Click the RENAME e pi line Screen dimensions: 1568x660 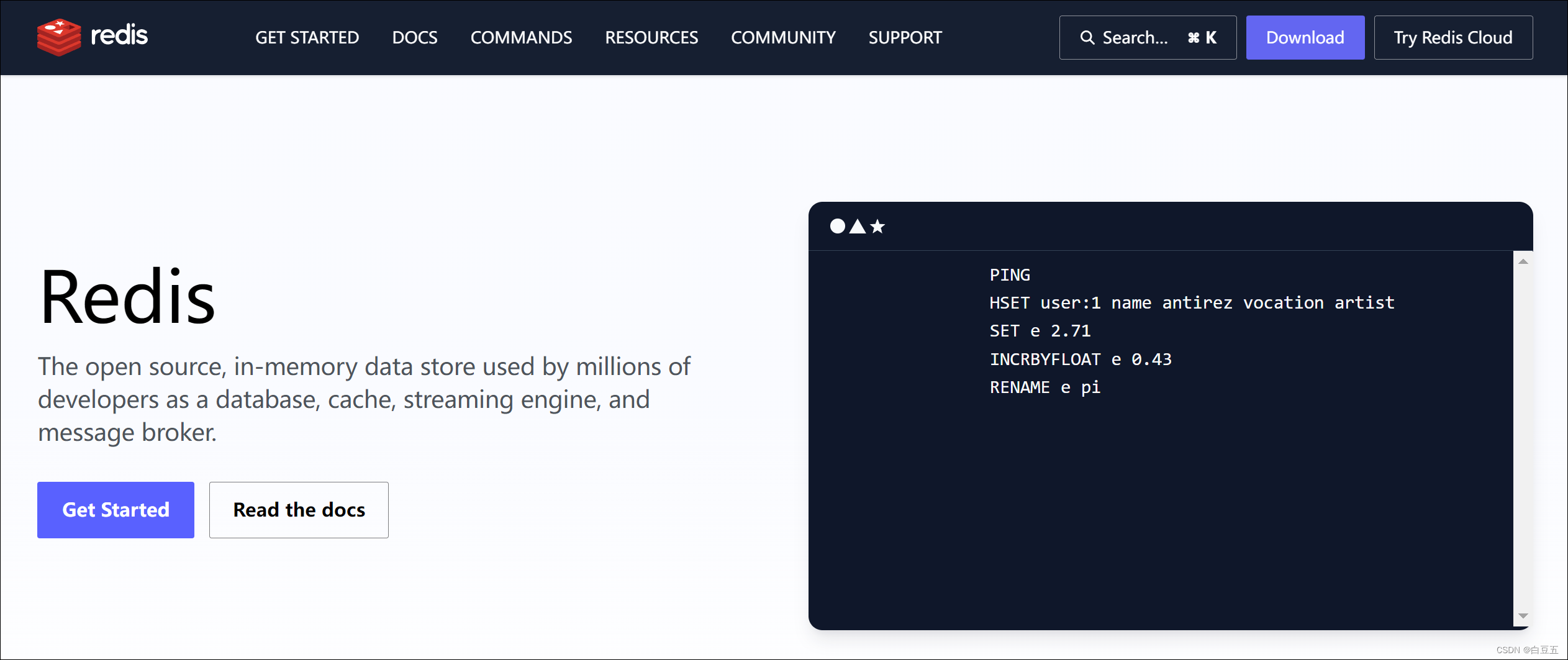coord(1045,387)
